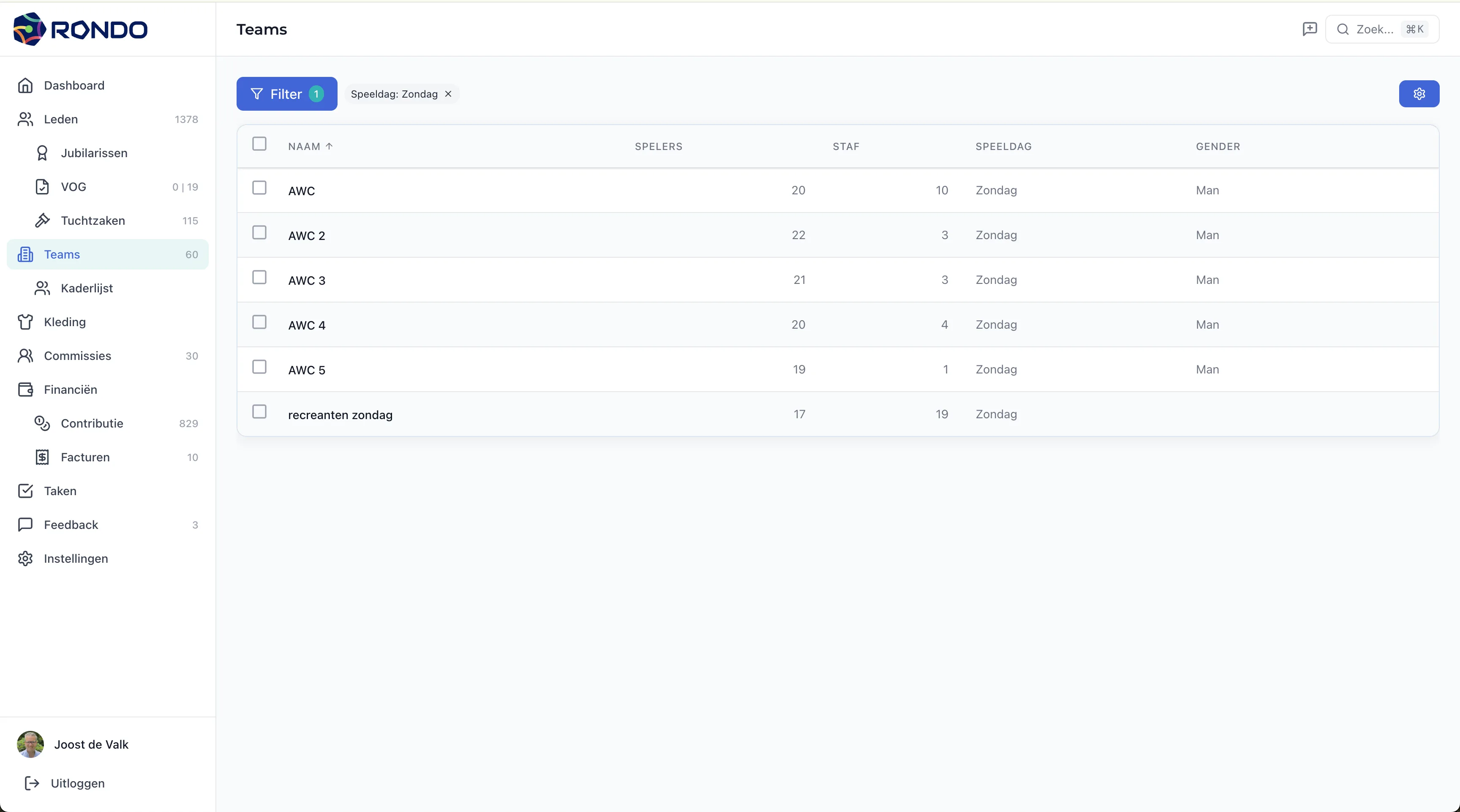Check the box for AWC 3 row
The height and width of the screenshot is (812, 1460).
[259, 278]
